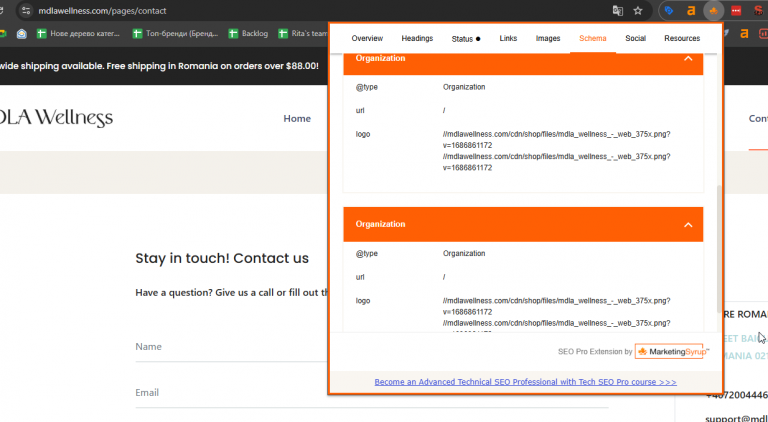
Task: Click the free shipping announcement text
Action: coord(159,66)
